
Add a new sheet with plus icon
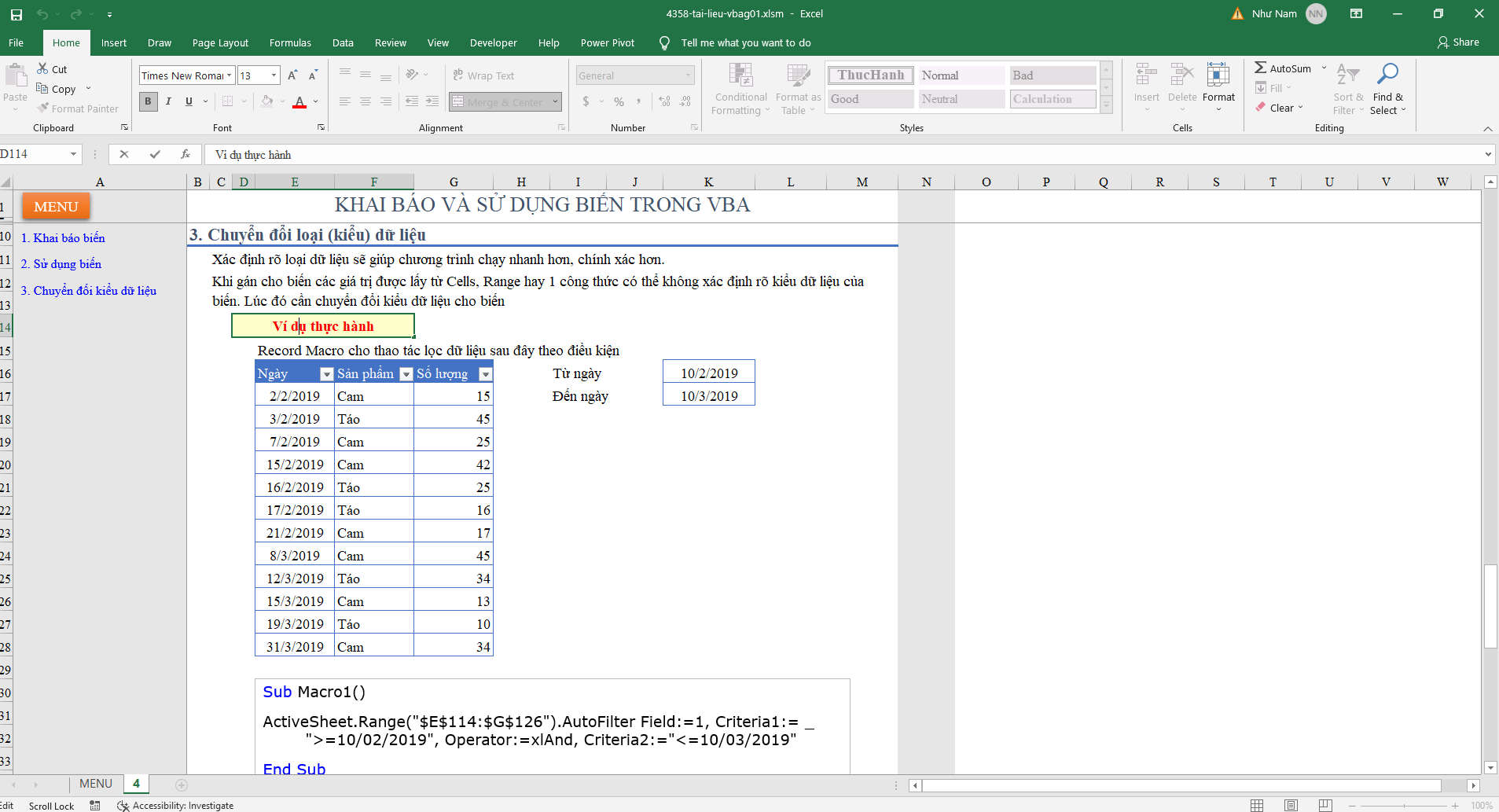click(x=182, y=784)
